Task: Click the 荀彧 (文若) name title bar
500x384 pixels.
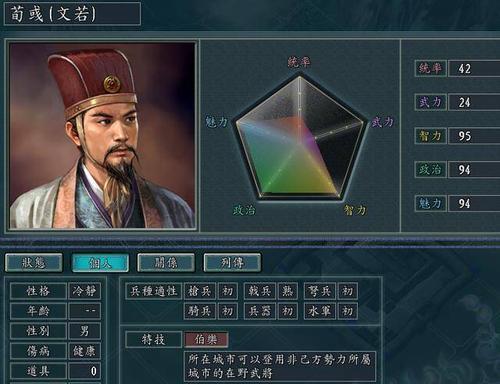Action: pyautogui.click(x=72, y=14)
